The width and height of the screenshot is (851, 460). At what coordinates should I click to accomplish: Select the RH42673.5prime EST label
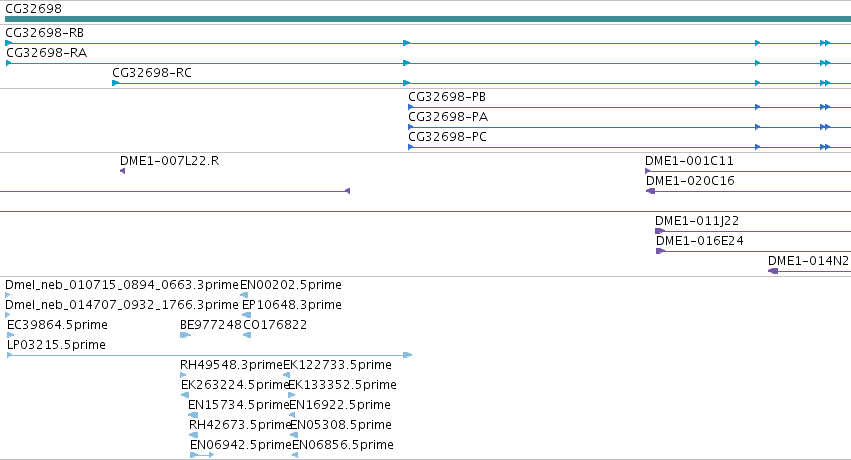pos(240,425)
